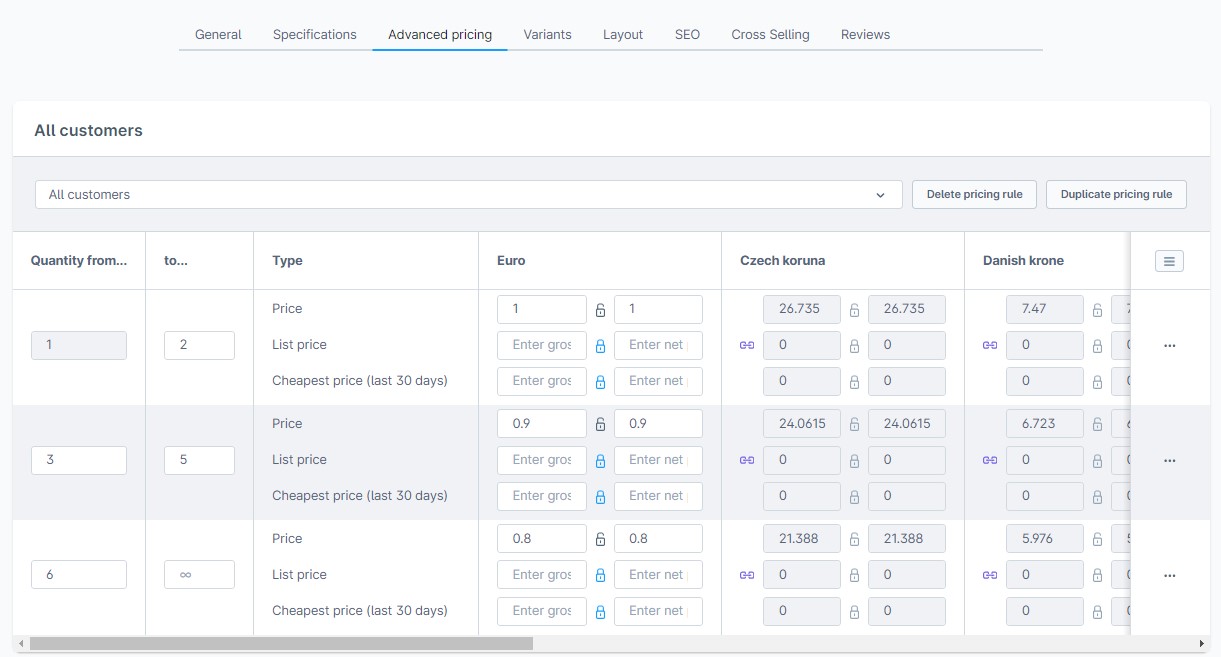This screenshot has width=1221, height=657.
Task: Click Danish krone lock beside 7.47
Action: (x=1097, y=310)
